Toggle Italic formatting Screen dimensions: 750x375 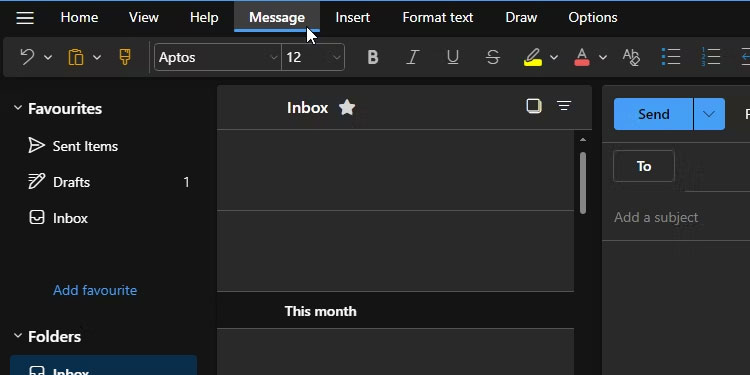click(413, 57)
